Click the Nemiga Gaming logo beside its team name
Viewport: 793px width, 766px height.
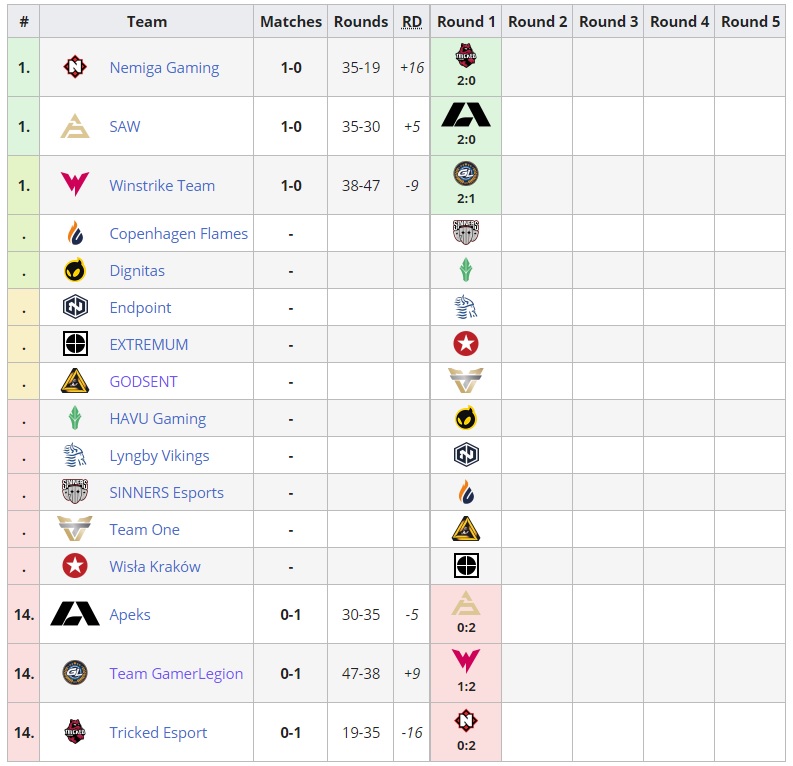point(75,68)
